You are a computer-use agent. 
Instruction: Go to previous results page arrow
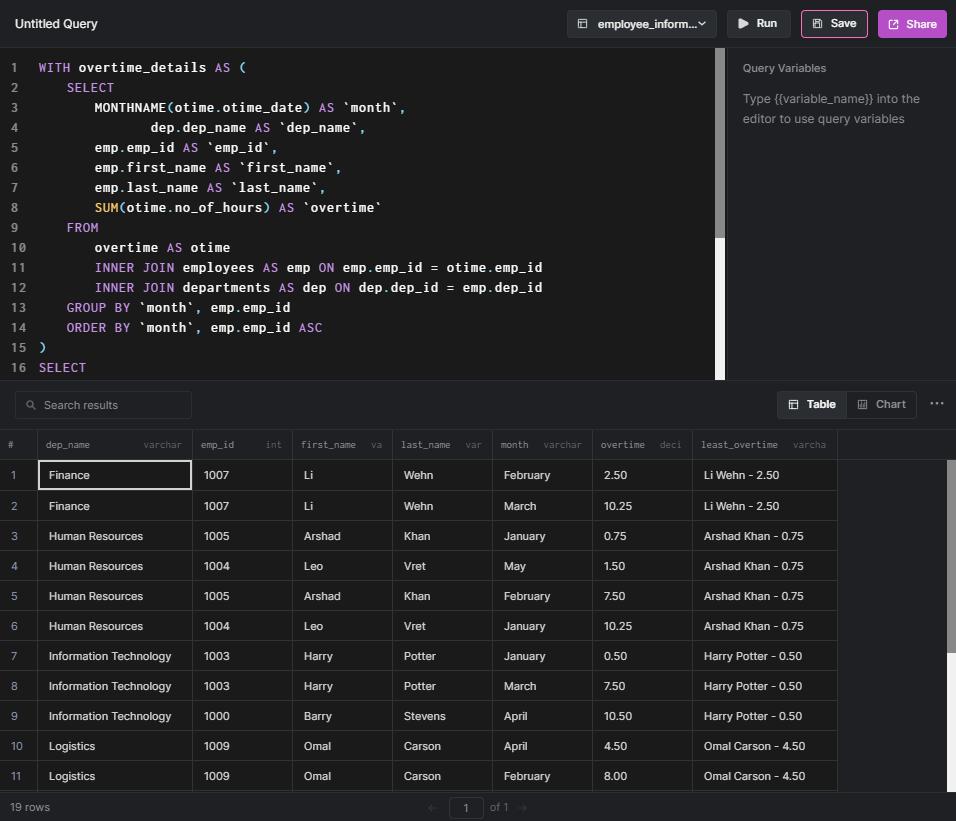[x=432, y=808]
